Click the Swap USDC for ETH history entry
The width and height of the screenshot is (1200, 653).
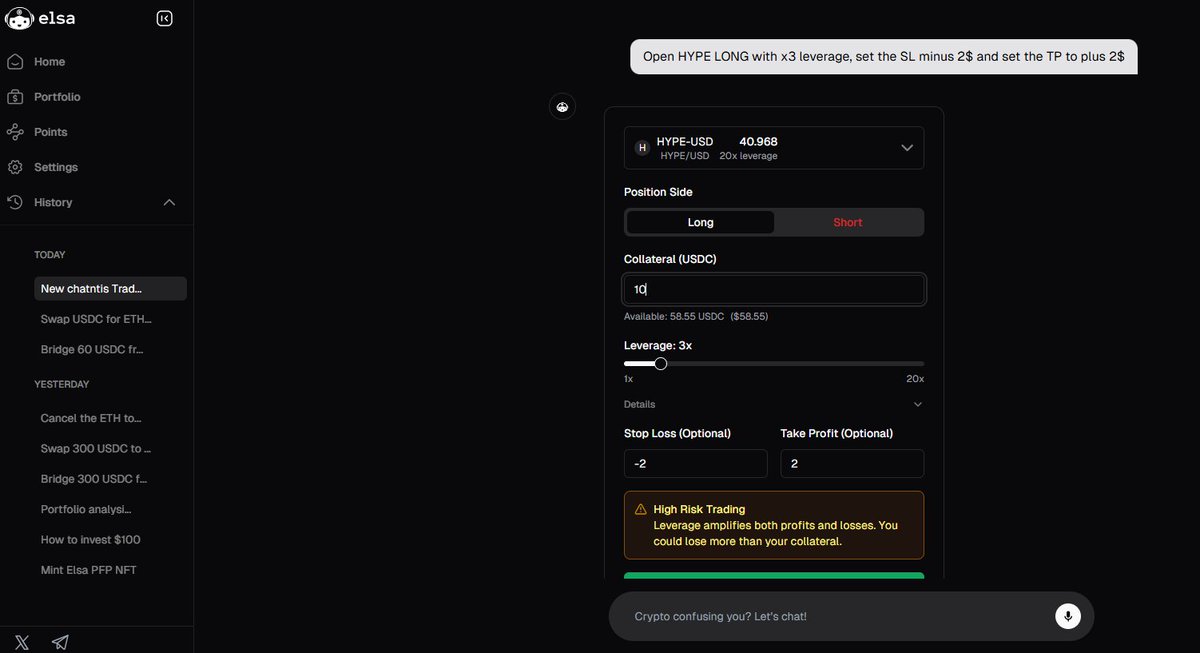click(95, 318)
